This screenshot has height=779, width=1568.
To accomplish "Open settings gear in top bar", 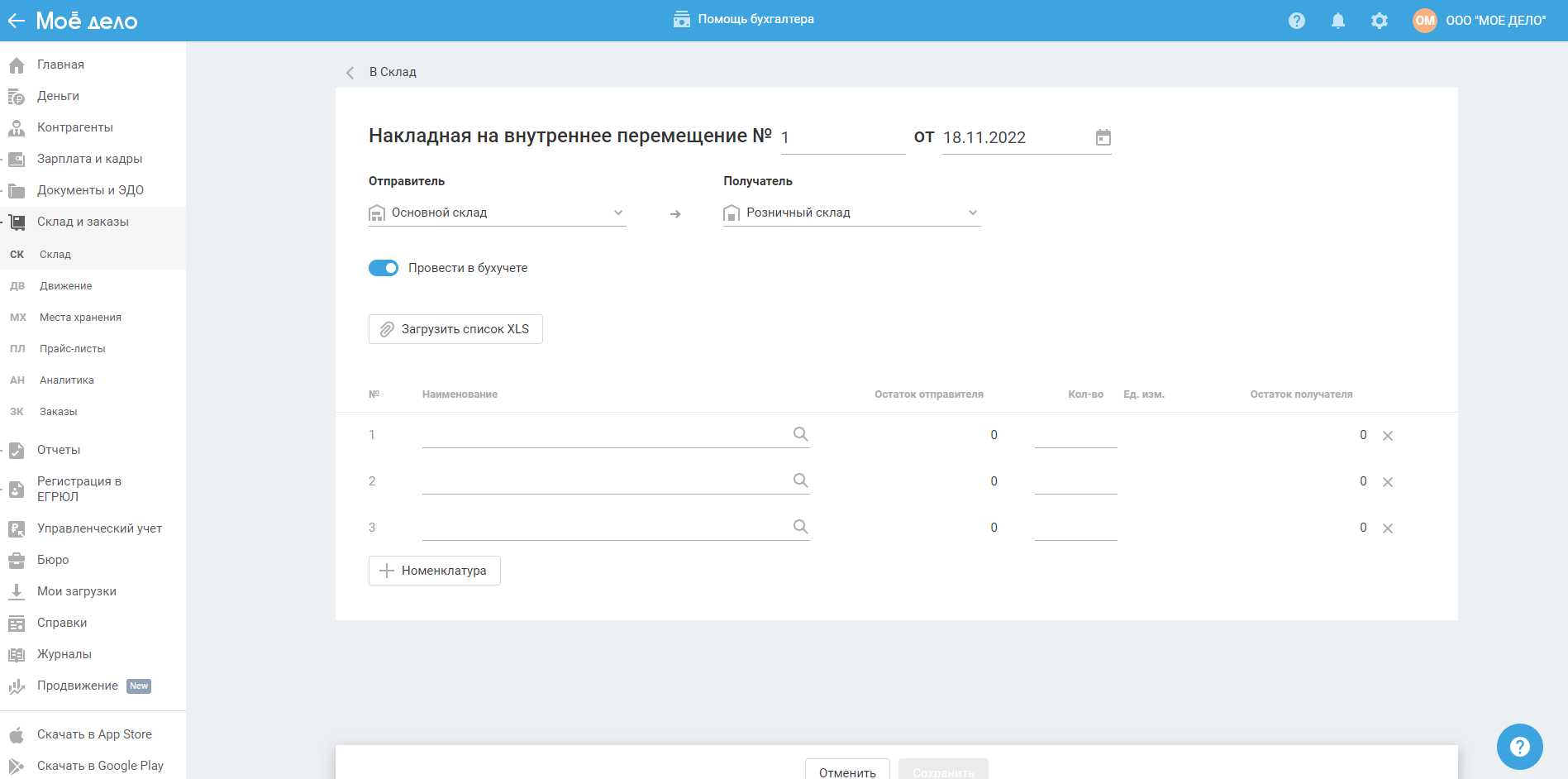I will tap(1379, 21).
